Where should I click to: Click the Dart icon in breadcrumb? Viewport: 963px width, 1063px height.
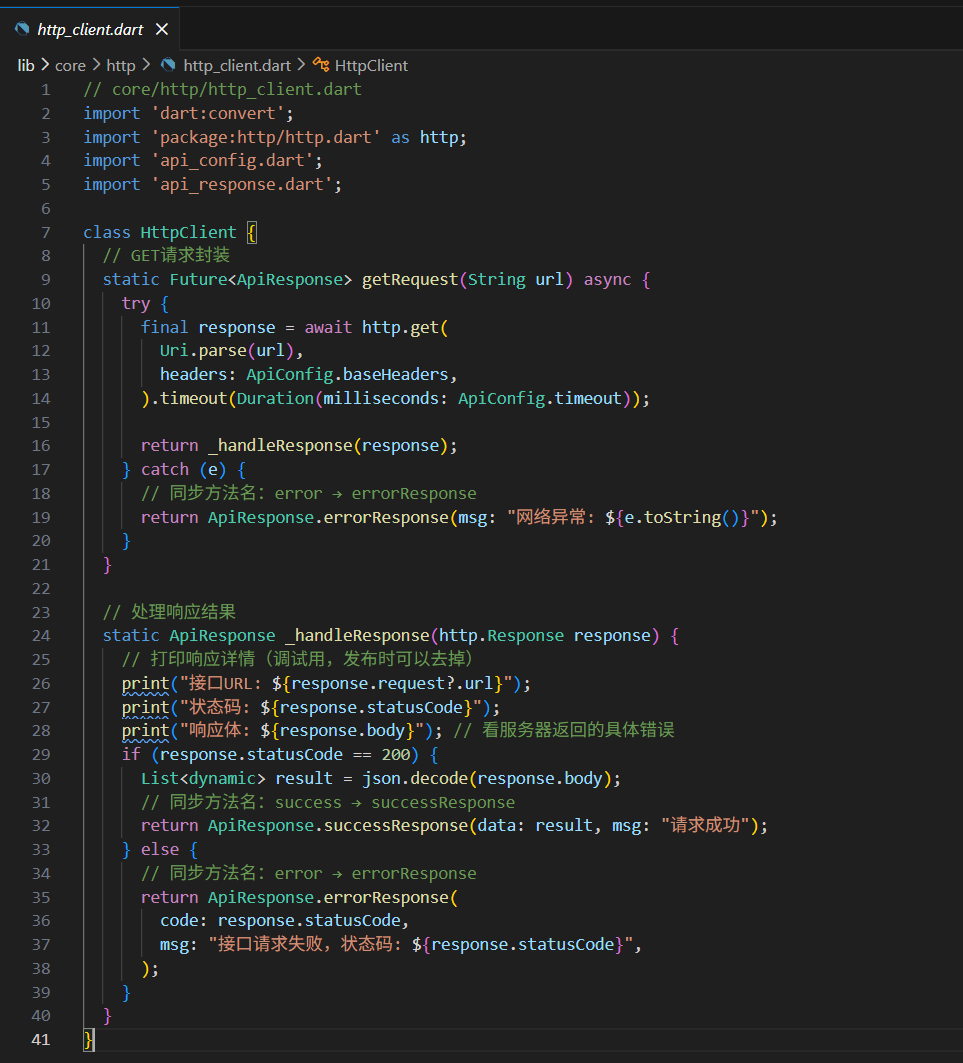tap(168, 65)
